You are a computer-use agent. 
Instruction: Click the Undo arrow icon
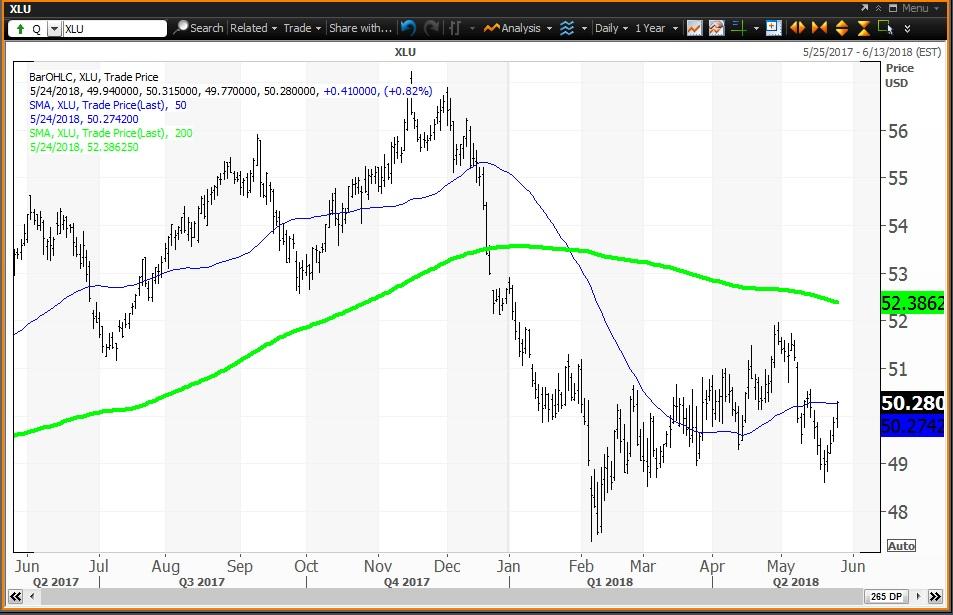pyautogui.click(x=408, y=27)
